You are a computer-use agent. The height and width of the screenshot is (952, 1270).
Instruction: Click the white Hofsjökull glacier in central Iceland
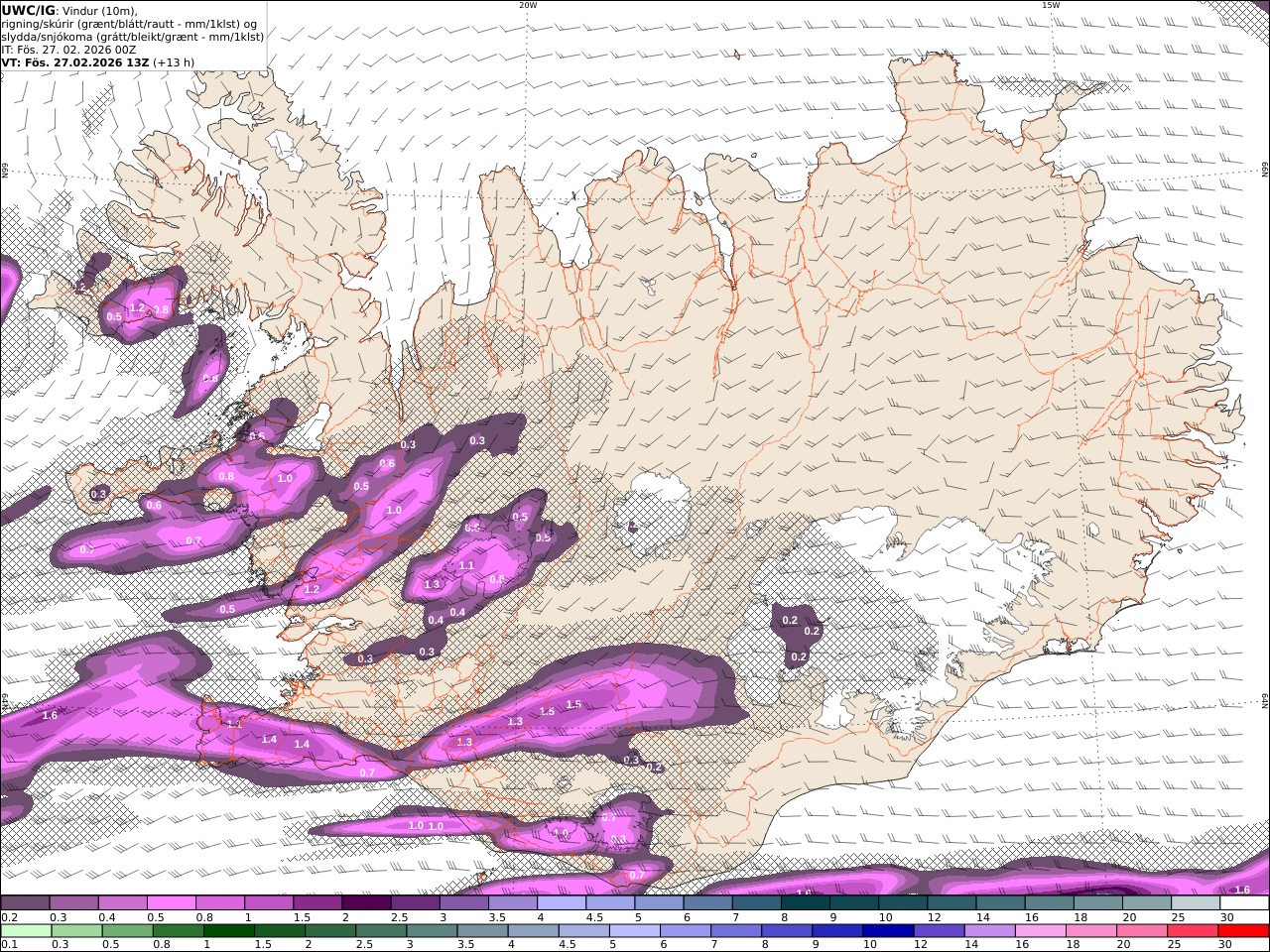pyautogui.click(x=652, y=514)
